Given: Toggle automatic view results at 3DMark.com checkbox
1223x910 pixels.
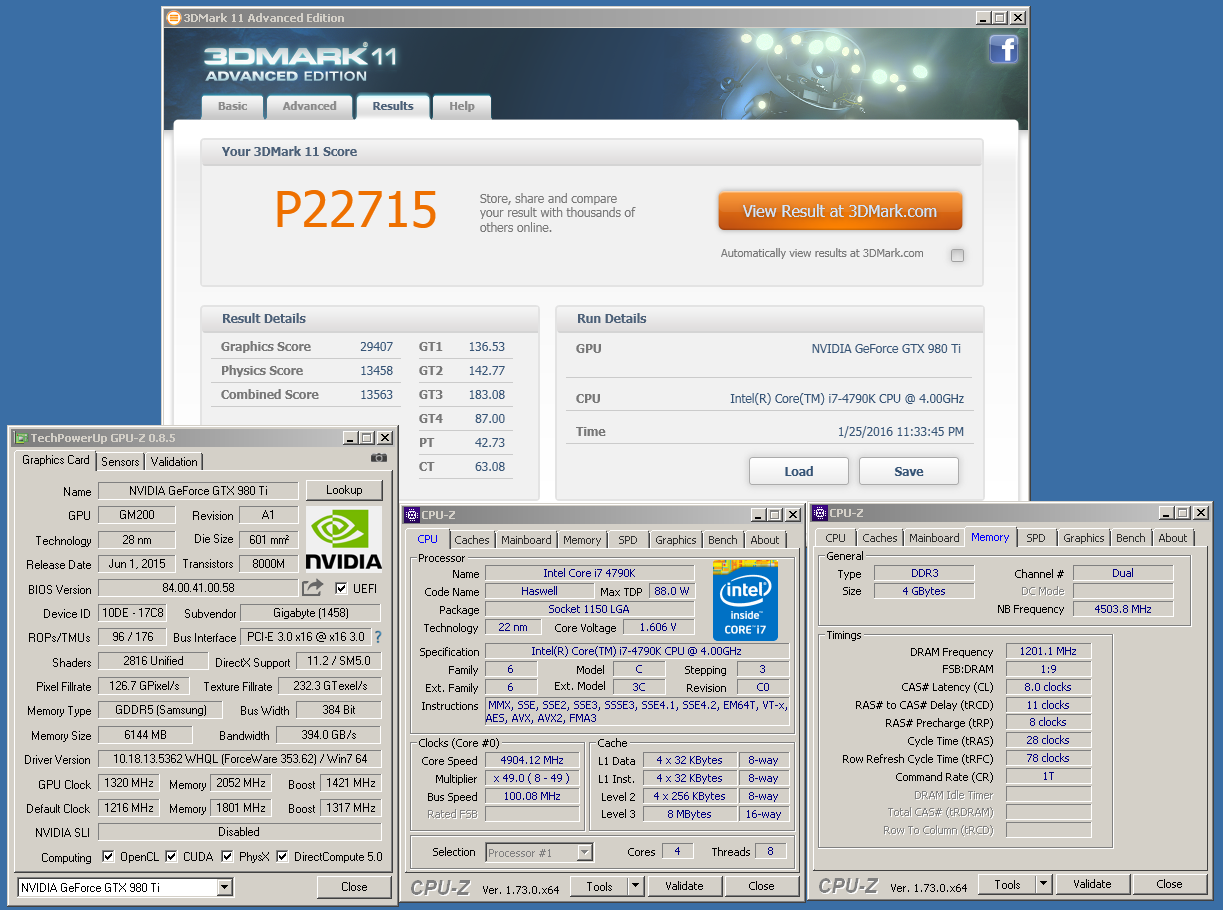Looking at the screenshot, I should click(957, 255).
